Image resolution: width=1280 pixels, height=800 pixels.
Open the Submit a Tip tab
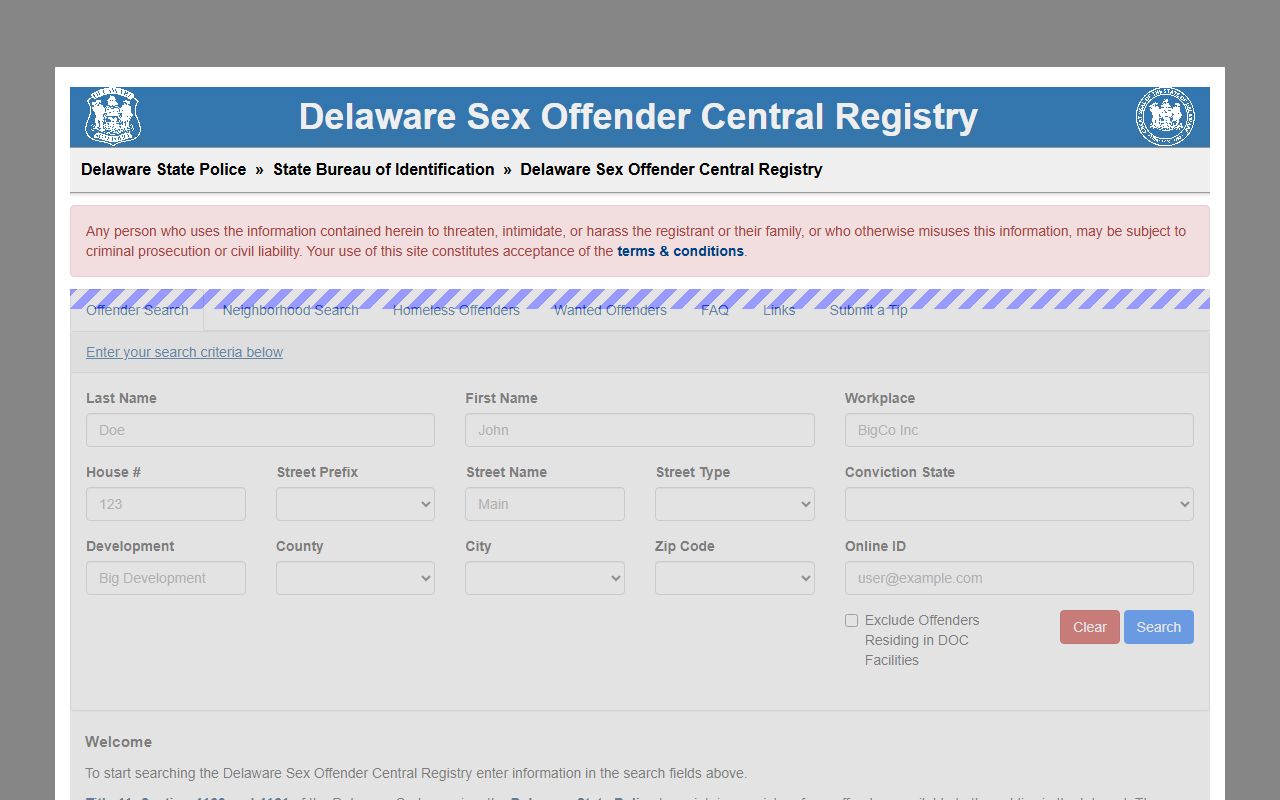(868, 310)
